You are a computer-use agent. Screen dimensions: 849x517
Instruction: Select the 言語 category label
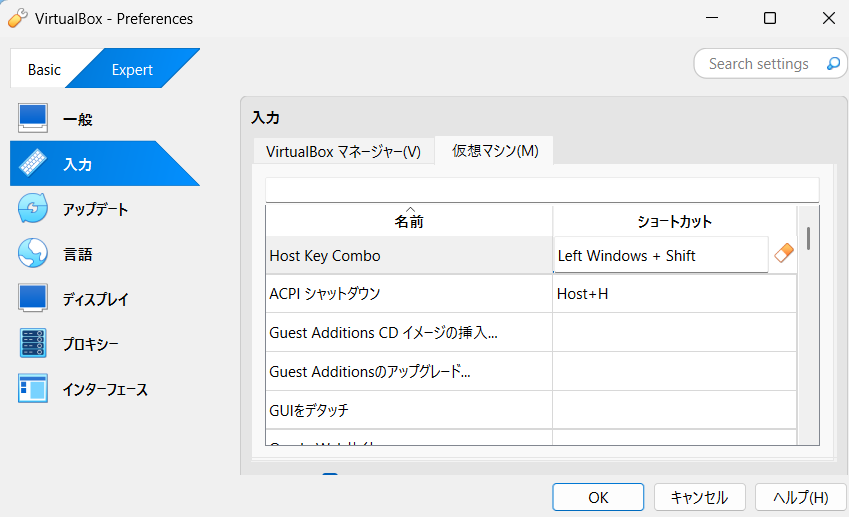(x=78, y=254)
